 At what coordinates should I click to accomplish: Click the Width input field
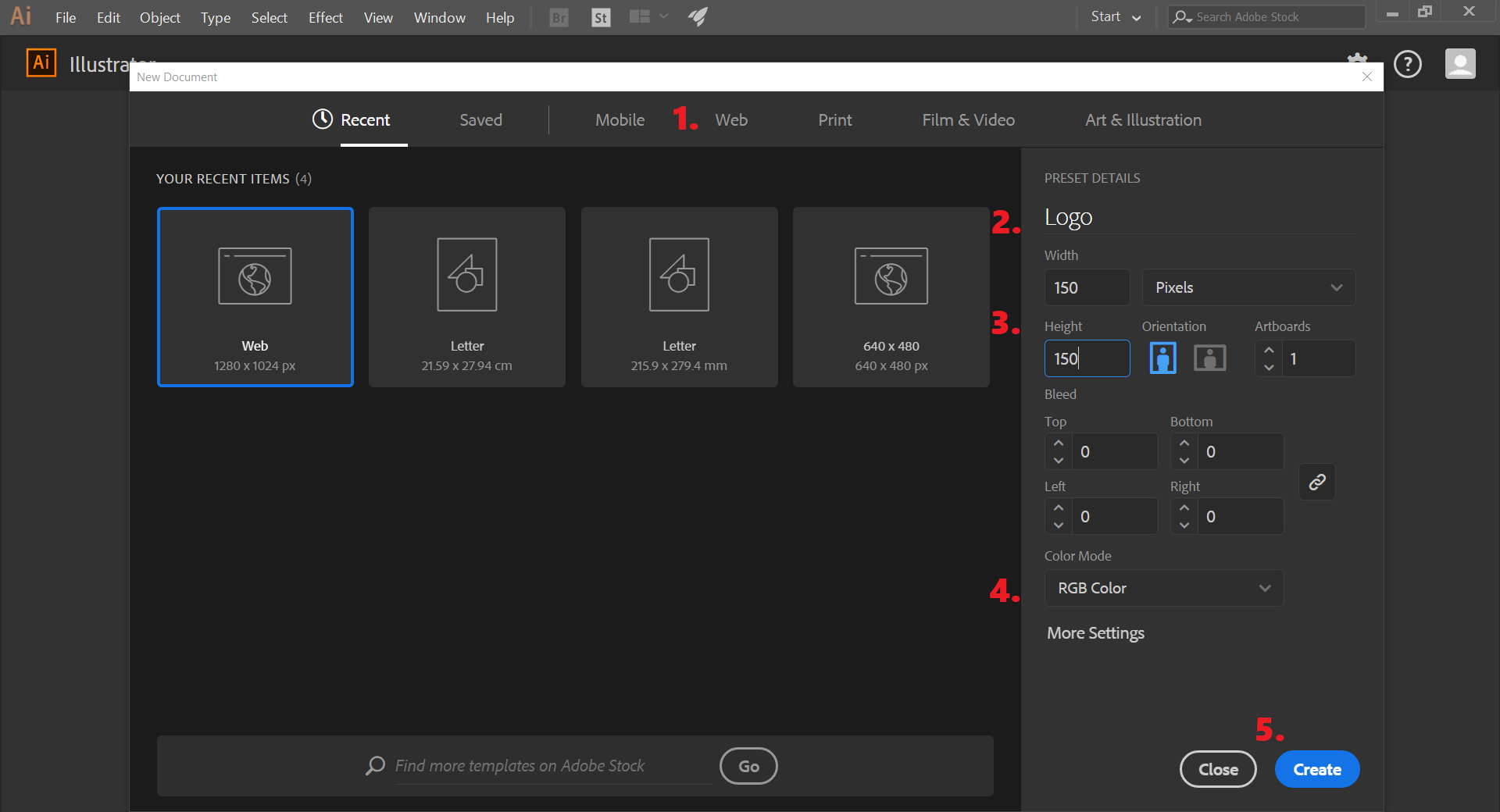coord(1087,287)
